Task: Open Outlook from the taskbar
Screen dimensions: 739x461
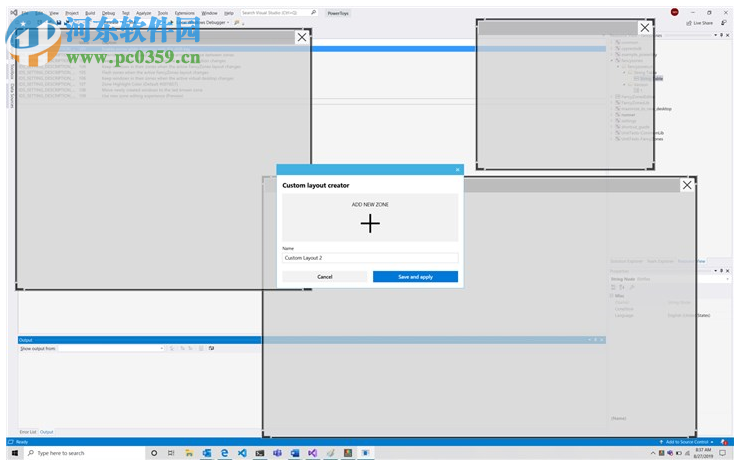Action: [206, 453]
